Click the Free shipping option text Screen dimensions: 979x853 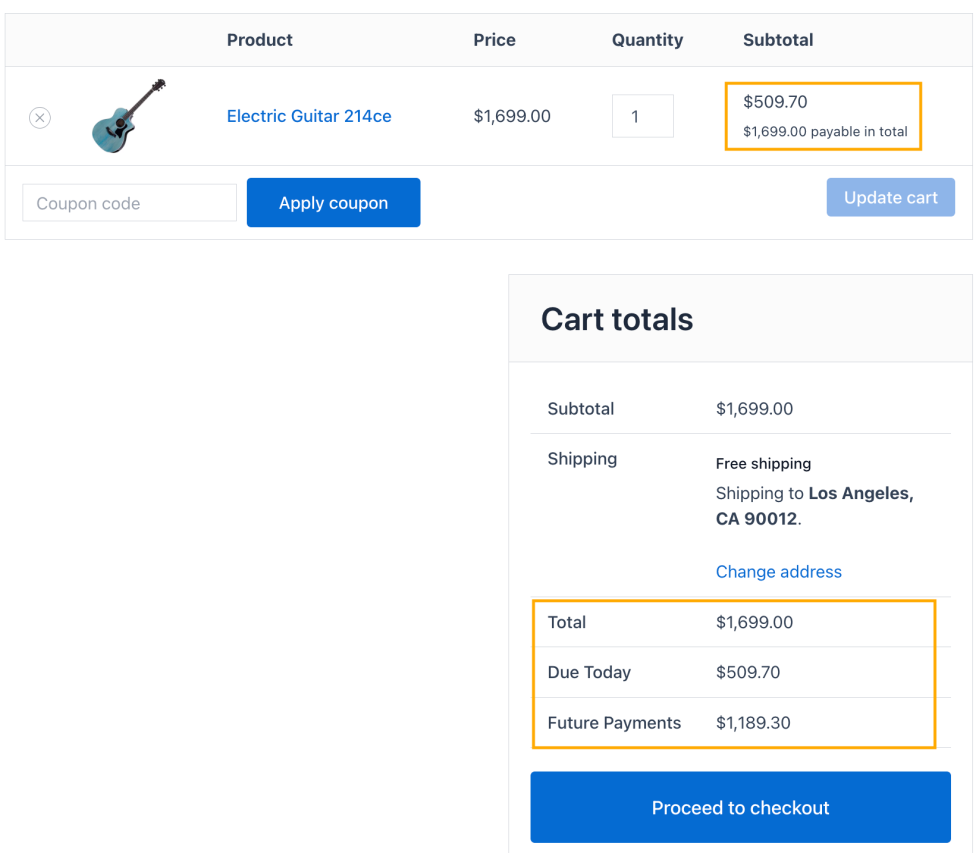coord(763,463)
